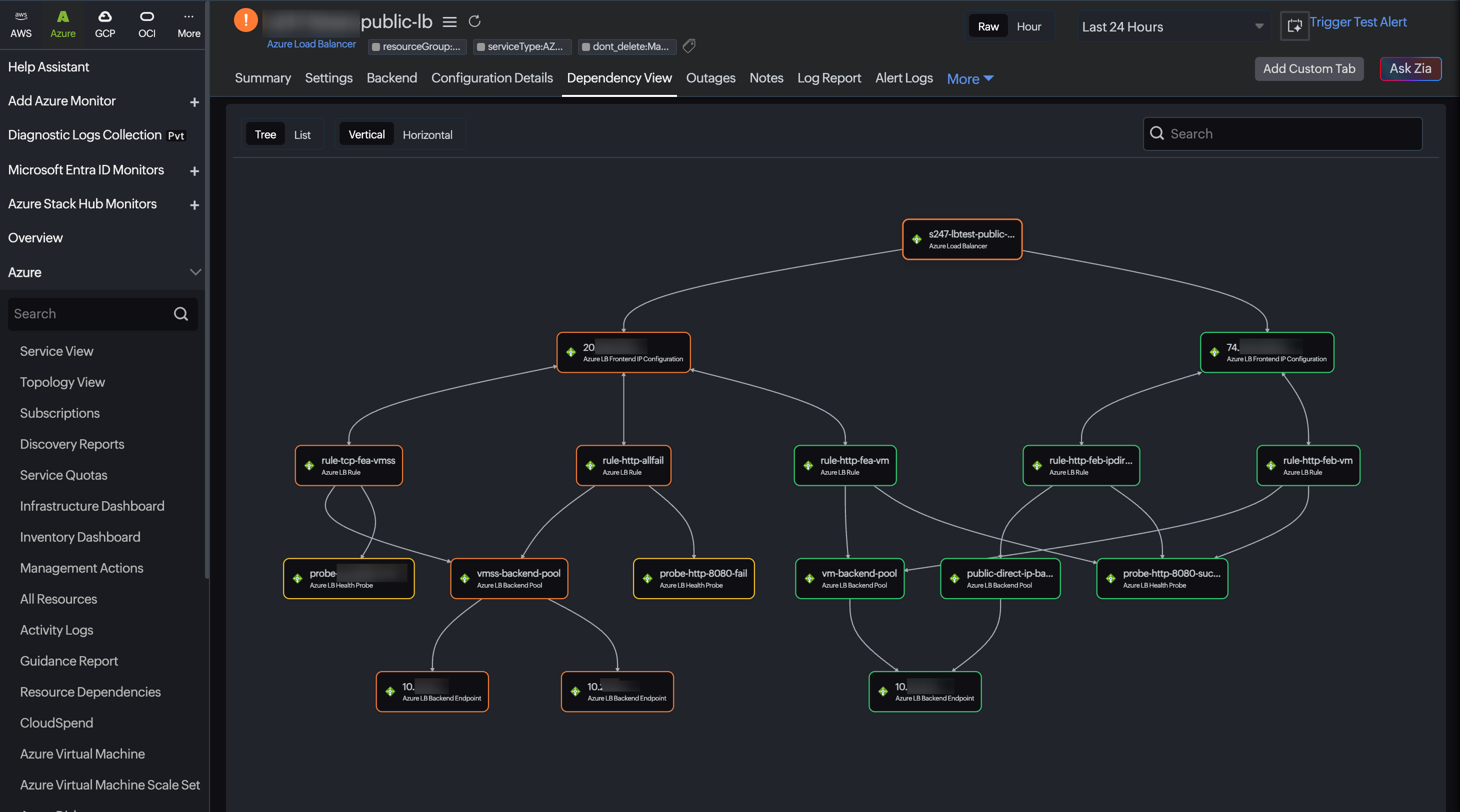This screenshot has width=1460, height=812.
Task: Select the Azure cloud icon
Action: (63, 24)
